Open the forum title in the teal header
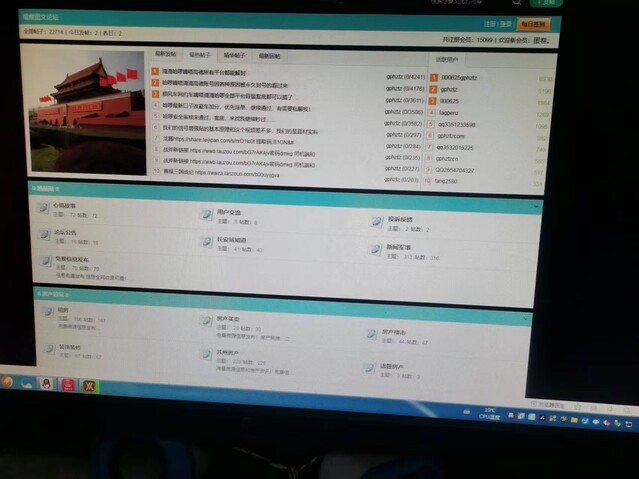 (41, 17)
